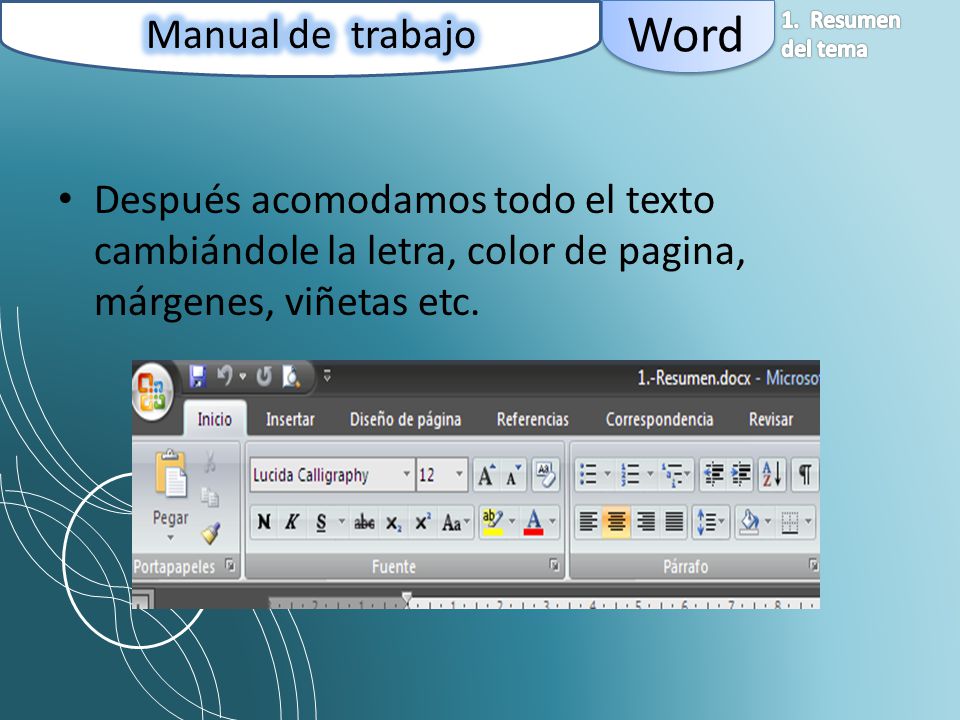Apply a numbered list

click(x=630, y=474)
